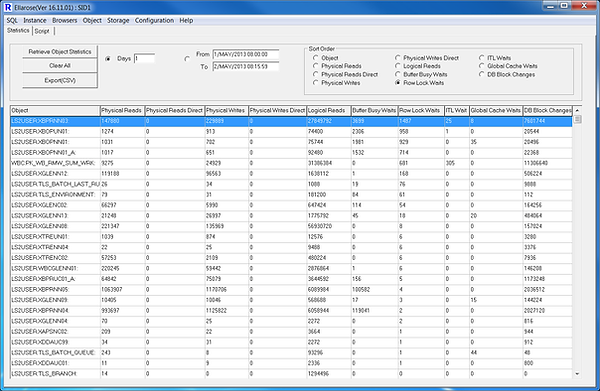The height and width of the screenshot is (391, 600).
Task: Open the Instance menu
Action: point(35,20)
